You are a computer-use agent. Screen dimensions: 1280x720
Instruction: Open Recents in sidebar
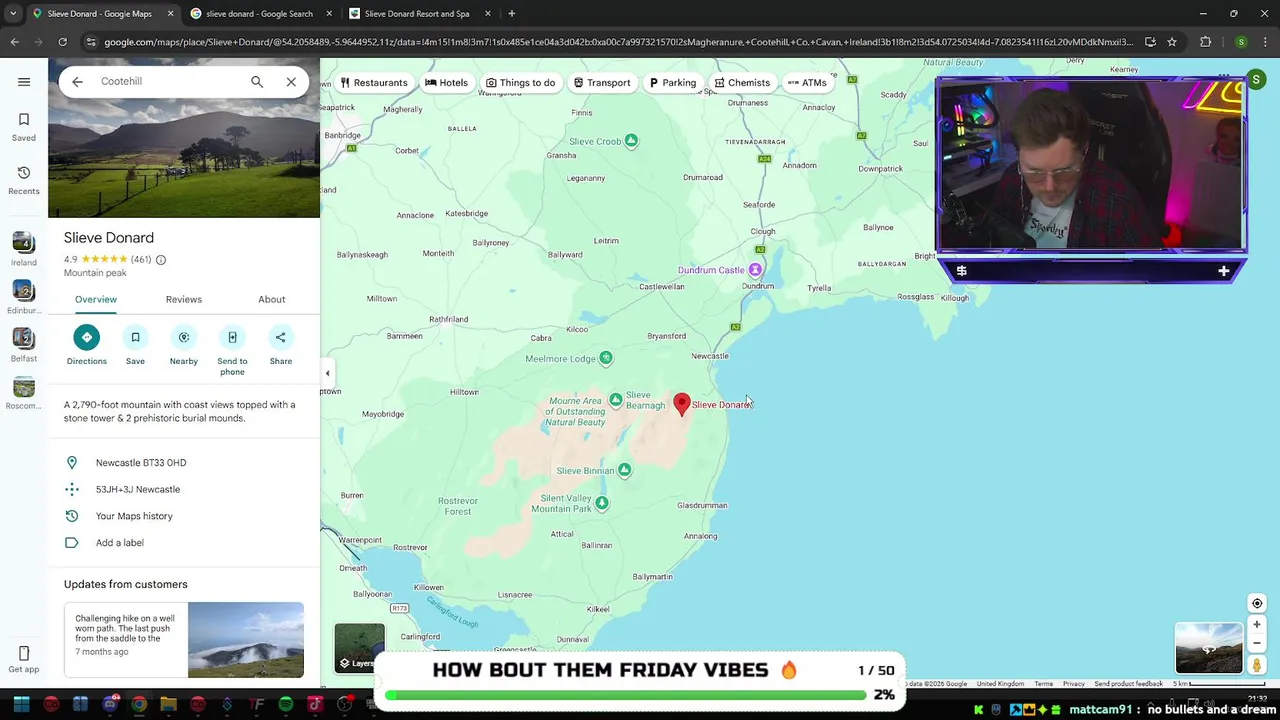pos(24,180)
